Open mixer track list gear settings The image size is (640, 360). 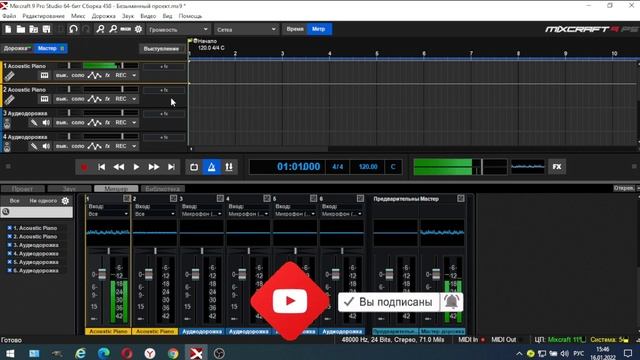65,201
